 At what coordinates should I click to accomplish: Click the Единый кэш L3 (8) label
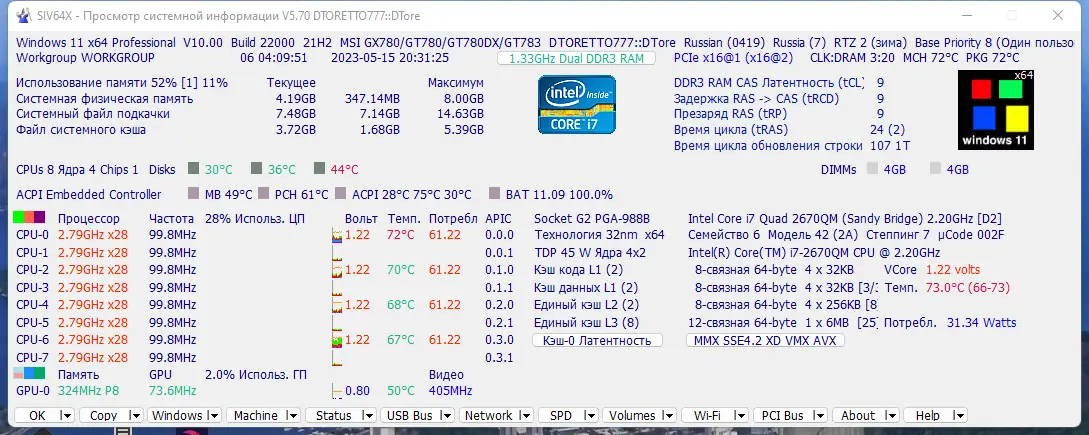tap(586, 322)
